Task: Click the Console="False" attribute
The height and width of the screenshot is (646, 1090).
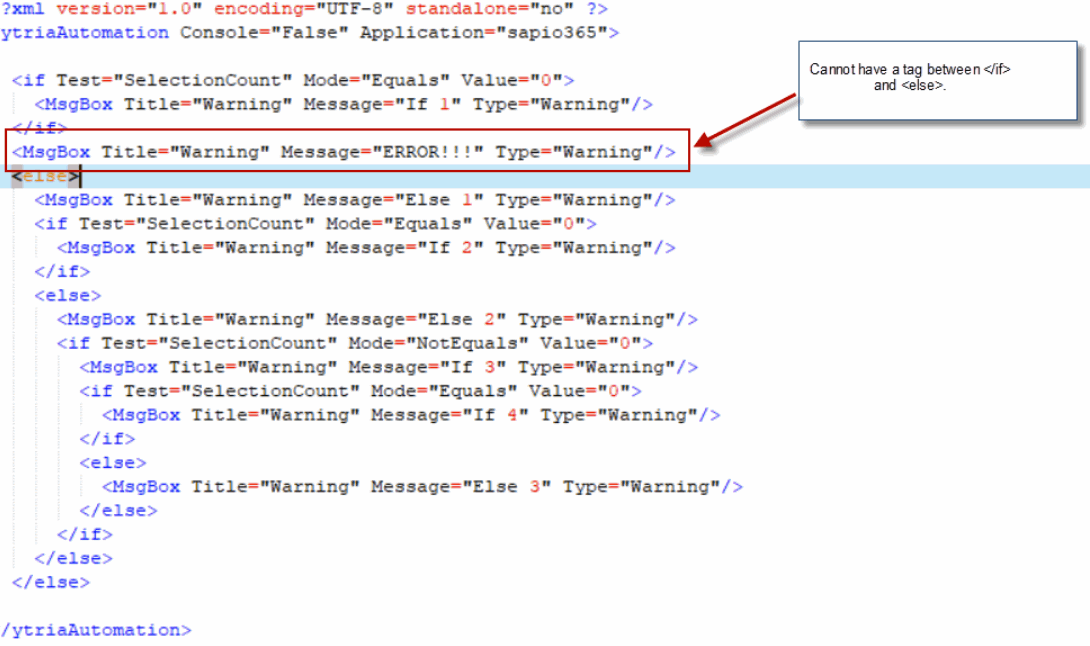Action: point(264,32)
